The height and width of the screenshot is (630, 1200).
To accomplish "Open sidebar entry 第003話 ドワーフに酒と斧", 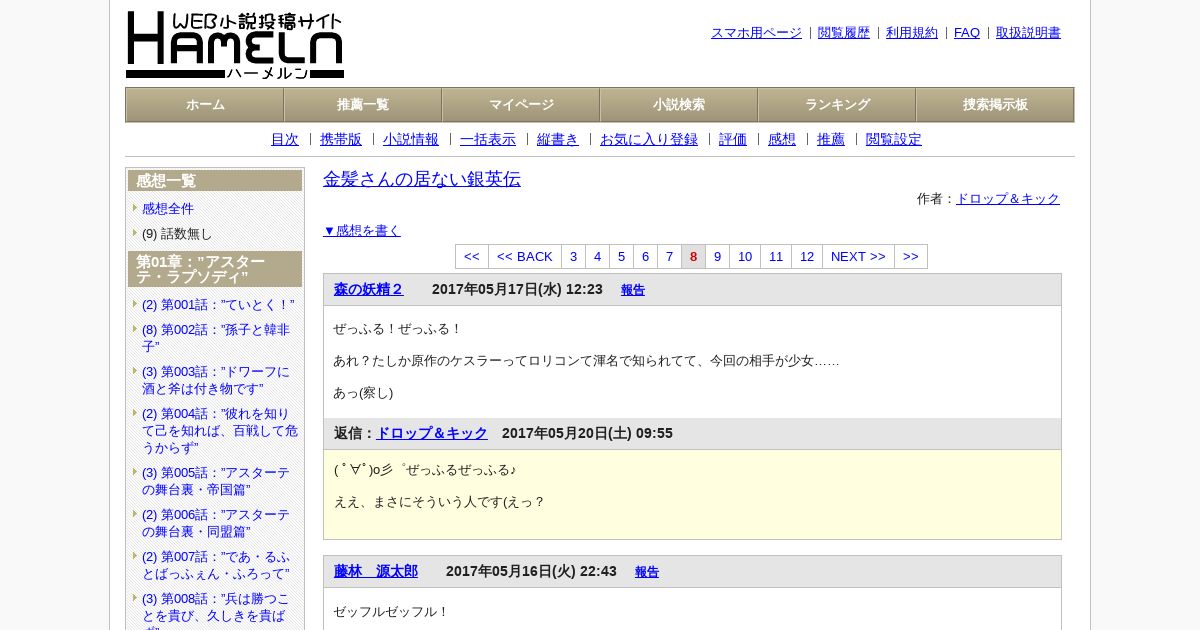I will coord(216,380).
